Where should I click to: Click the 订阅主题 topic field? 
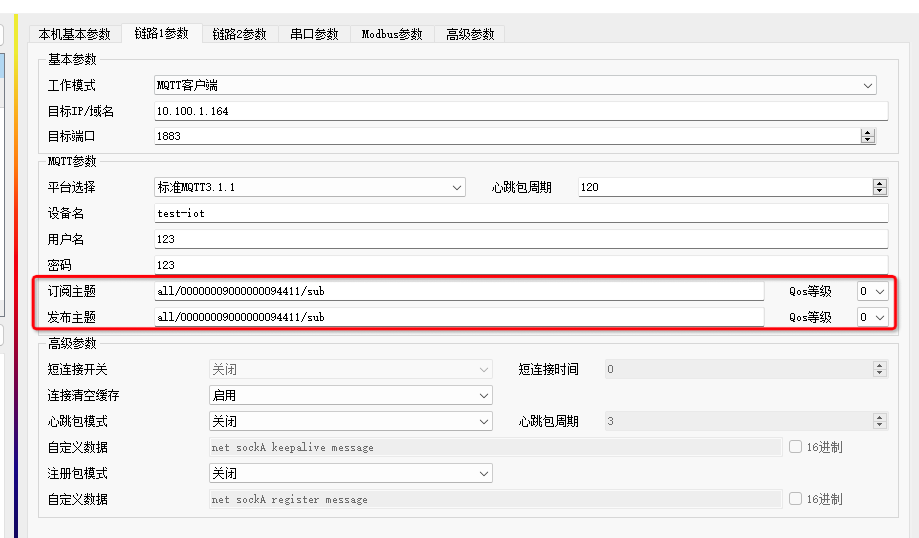click(x=458, y=291)
